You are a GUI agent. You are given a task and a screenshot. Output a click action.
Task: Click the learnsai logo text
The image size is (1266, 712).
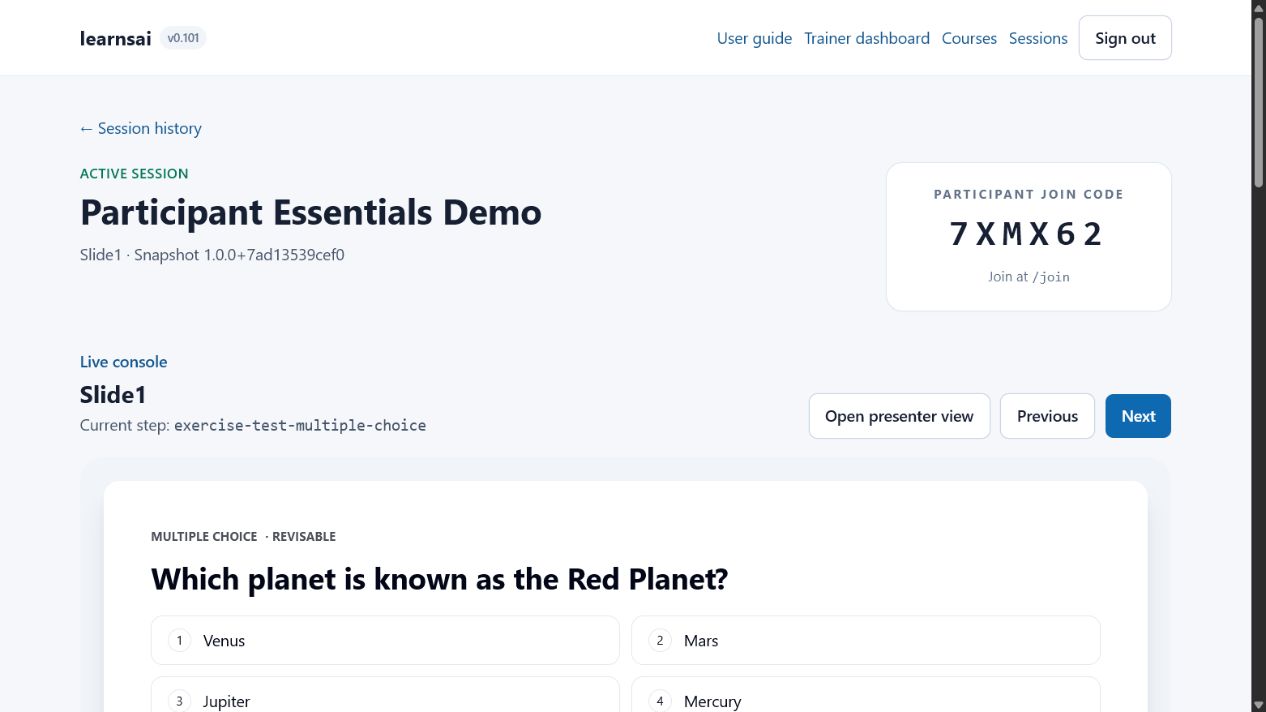[x=116, y=38]
